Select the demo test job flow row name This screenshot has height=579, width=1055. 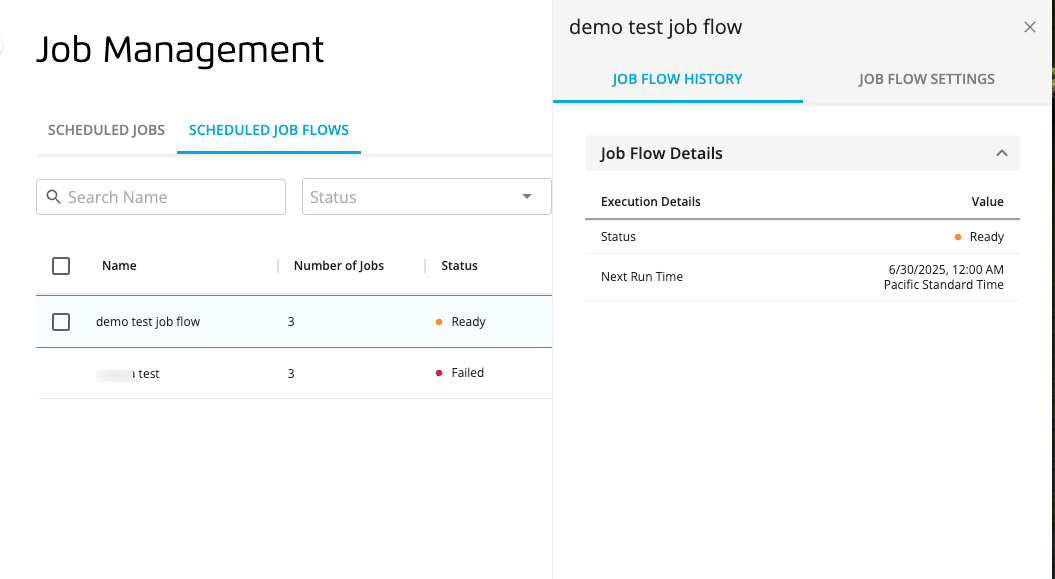coord(148,321)
